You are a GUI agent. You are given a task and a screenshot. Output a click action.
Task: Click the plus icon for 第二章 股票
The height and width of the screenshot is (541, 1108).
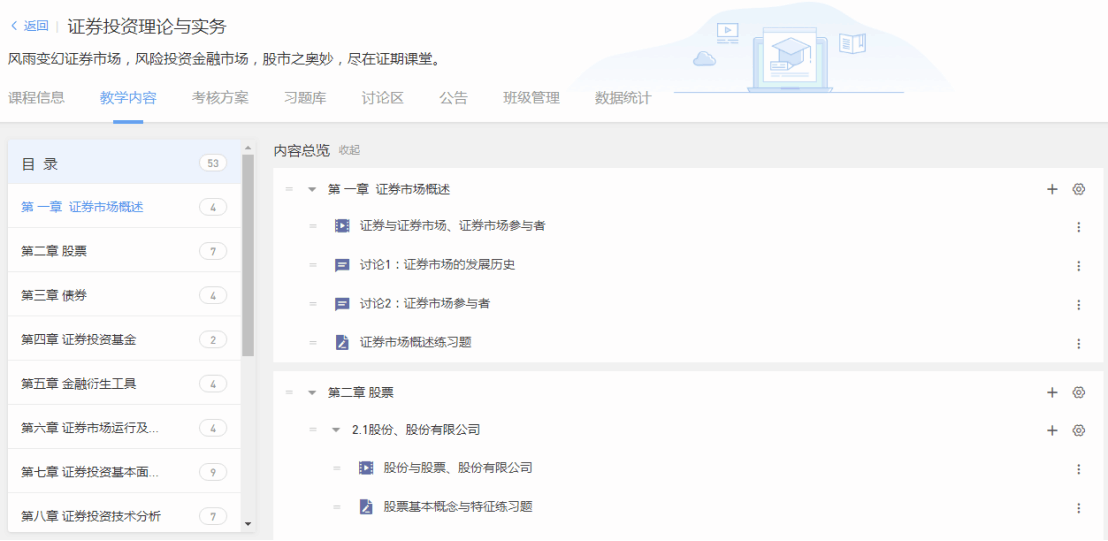pos(1052,393)
